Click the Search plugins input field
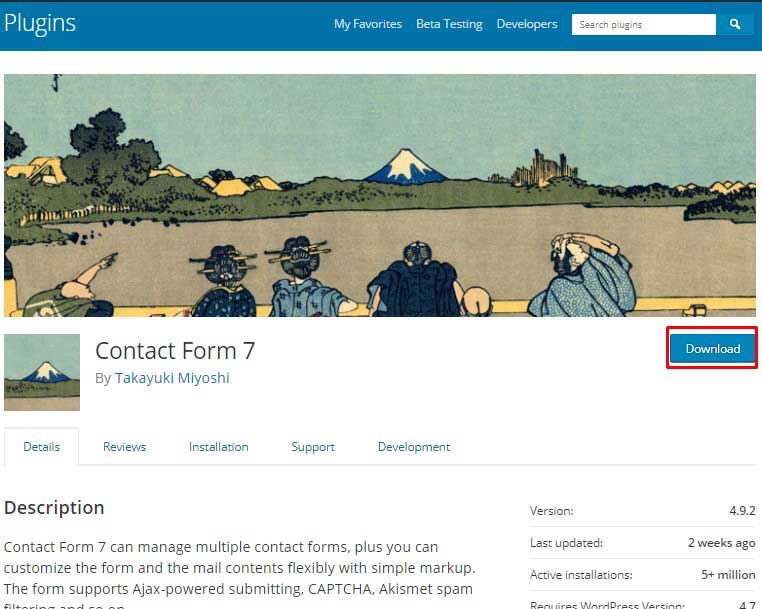The height and width of the screenshot is (609, 762). tap(644, 24)
